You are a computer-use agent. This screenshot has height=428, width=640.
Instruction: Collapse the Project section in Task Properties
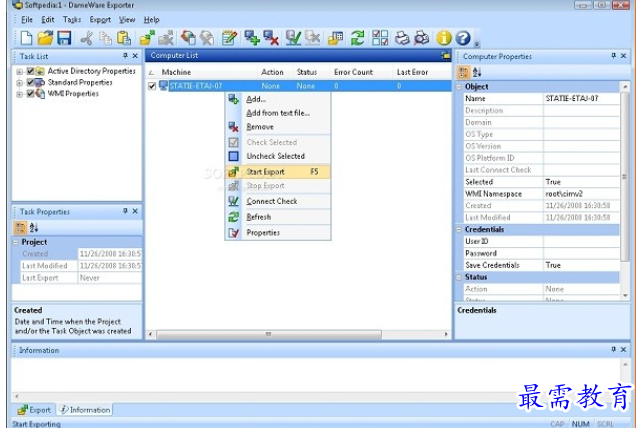pos(16,242)
